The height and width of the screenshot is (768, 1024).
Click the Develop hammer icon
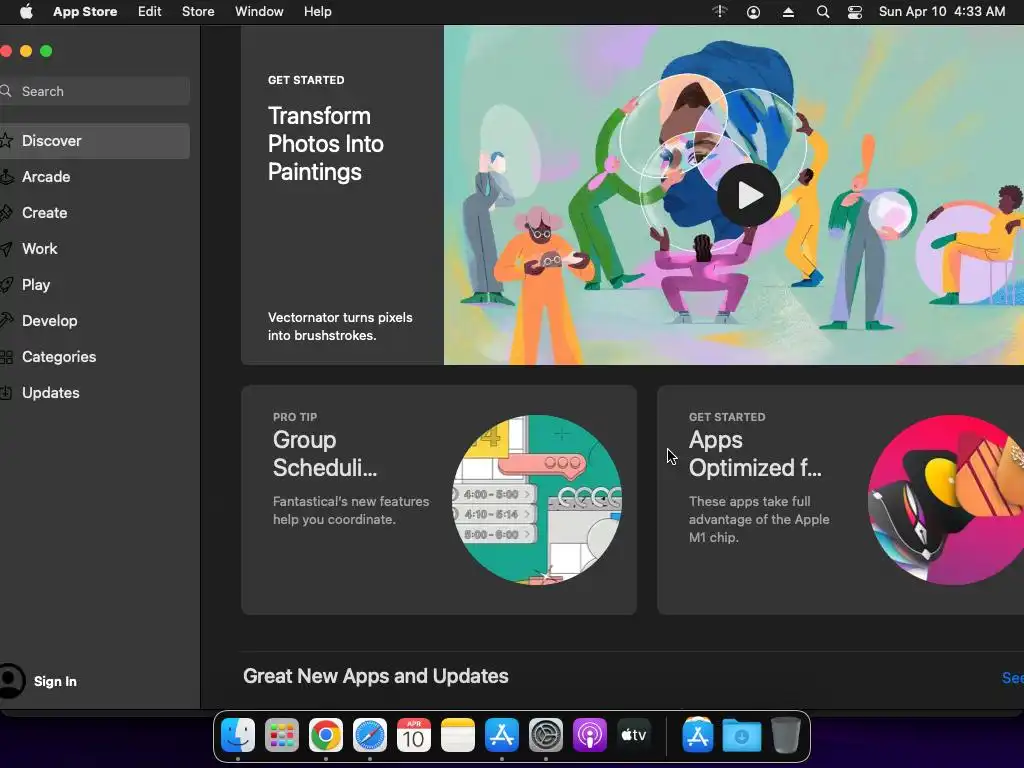[6, 321]
